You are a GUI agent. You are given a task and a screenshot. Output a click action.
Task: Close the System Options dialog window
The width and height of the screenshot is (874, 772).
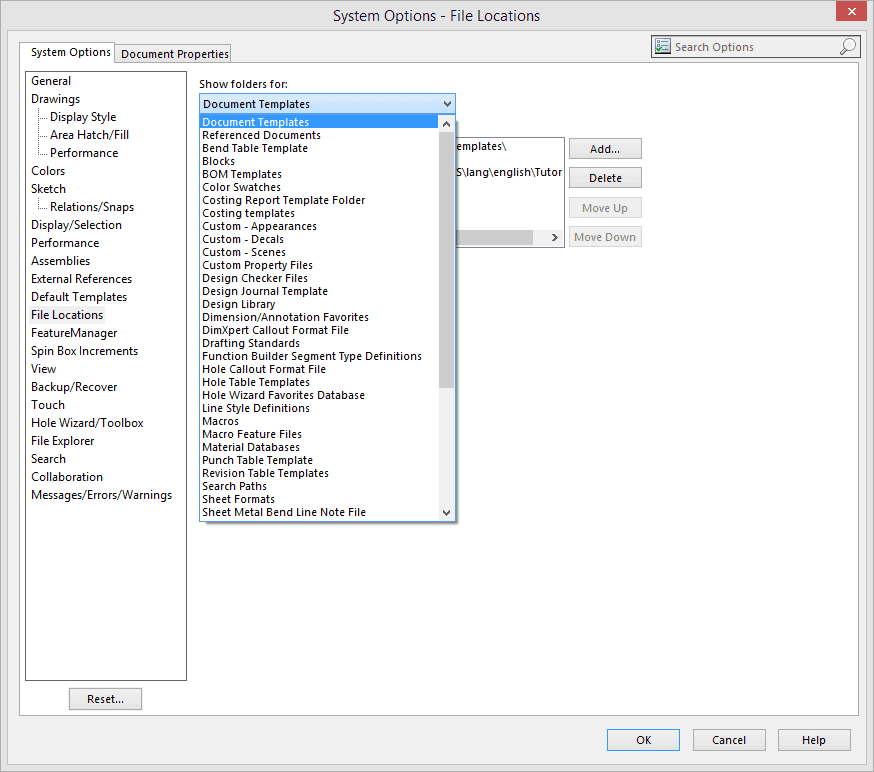[850, 13]
